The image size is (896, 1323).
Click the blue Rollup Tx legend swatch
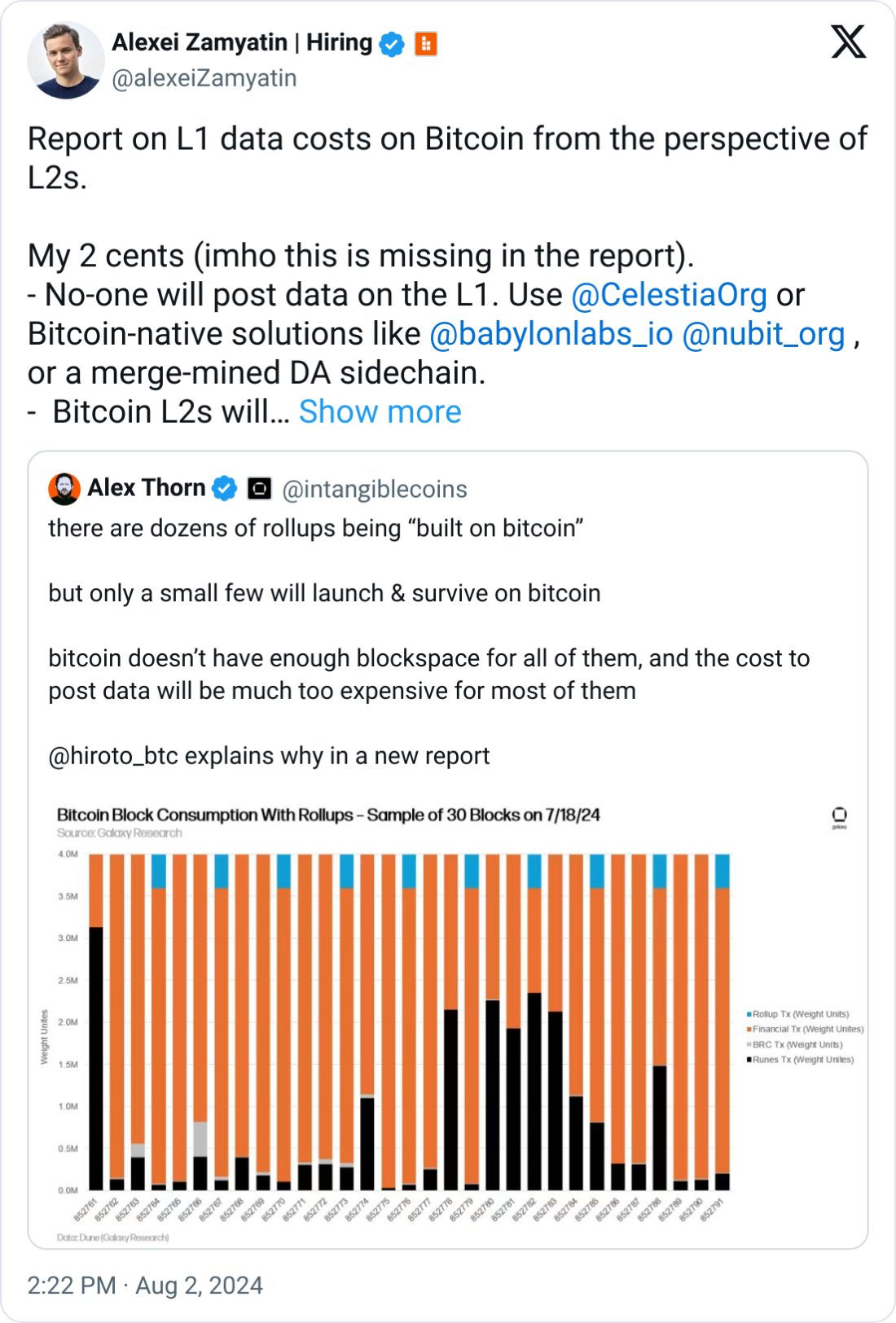[x=749, y=1014]
